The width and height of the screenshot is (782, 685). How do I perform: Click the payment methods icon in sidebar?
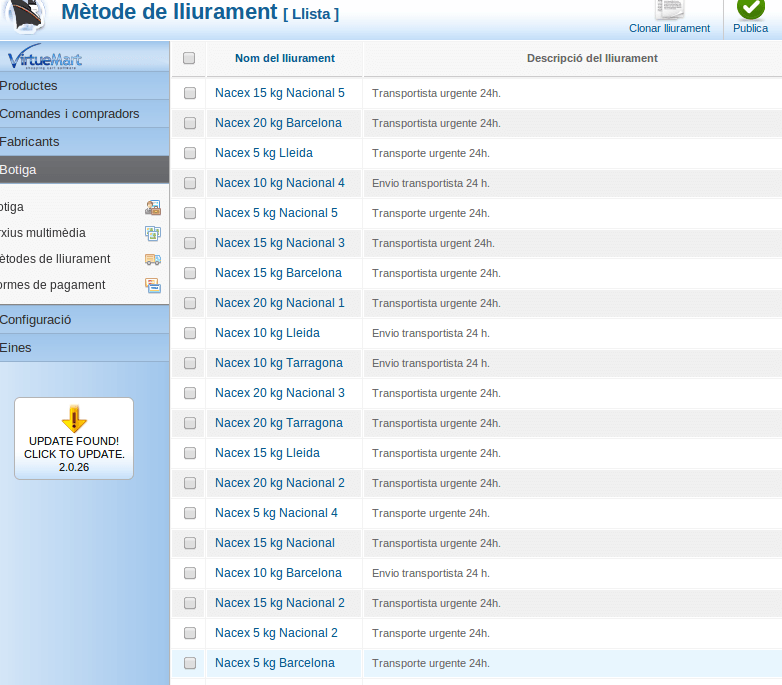click(153, 285)
